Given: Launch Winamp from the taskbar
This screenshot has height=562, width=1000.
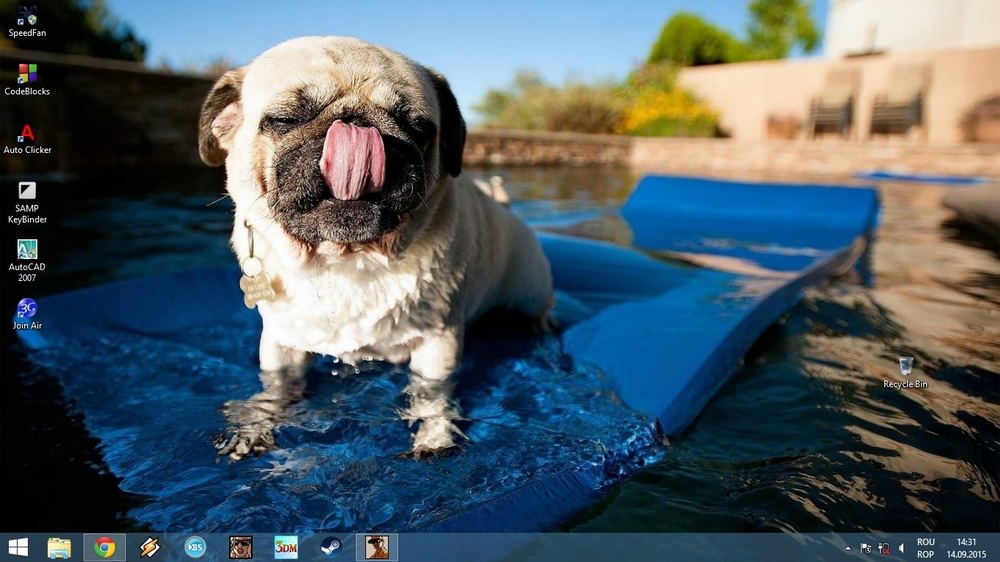Looking at the screenshot, I should [150, 547].
